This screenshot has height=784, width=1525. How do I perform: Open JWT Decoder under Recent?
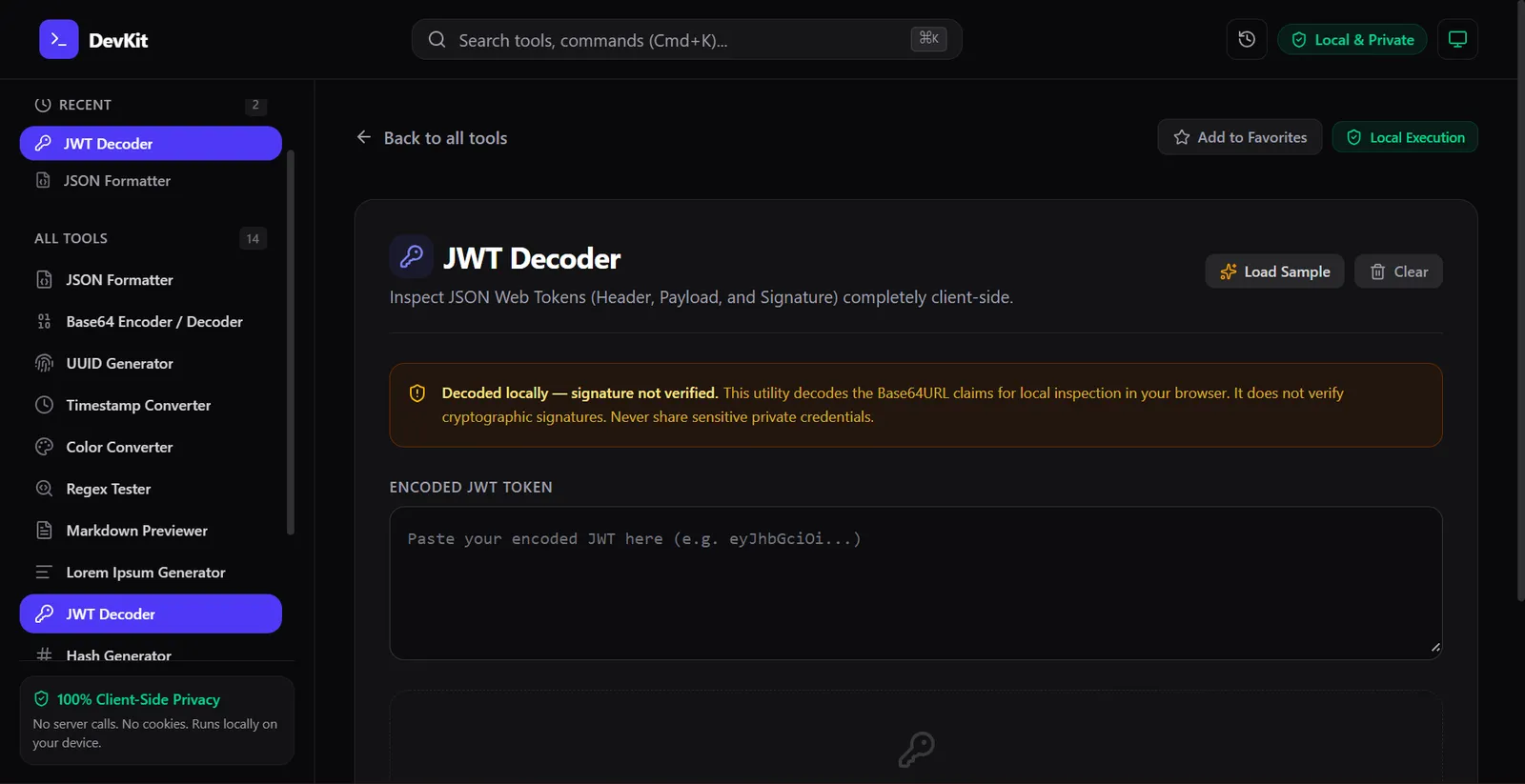pyautogui.click(x=151, y=144)
